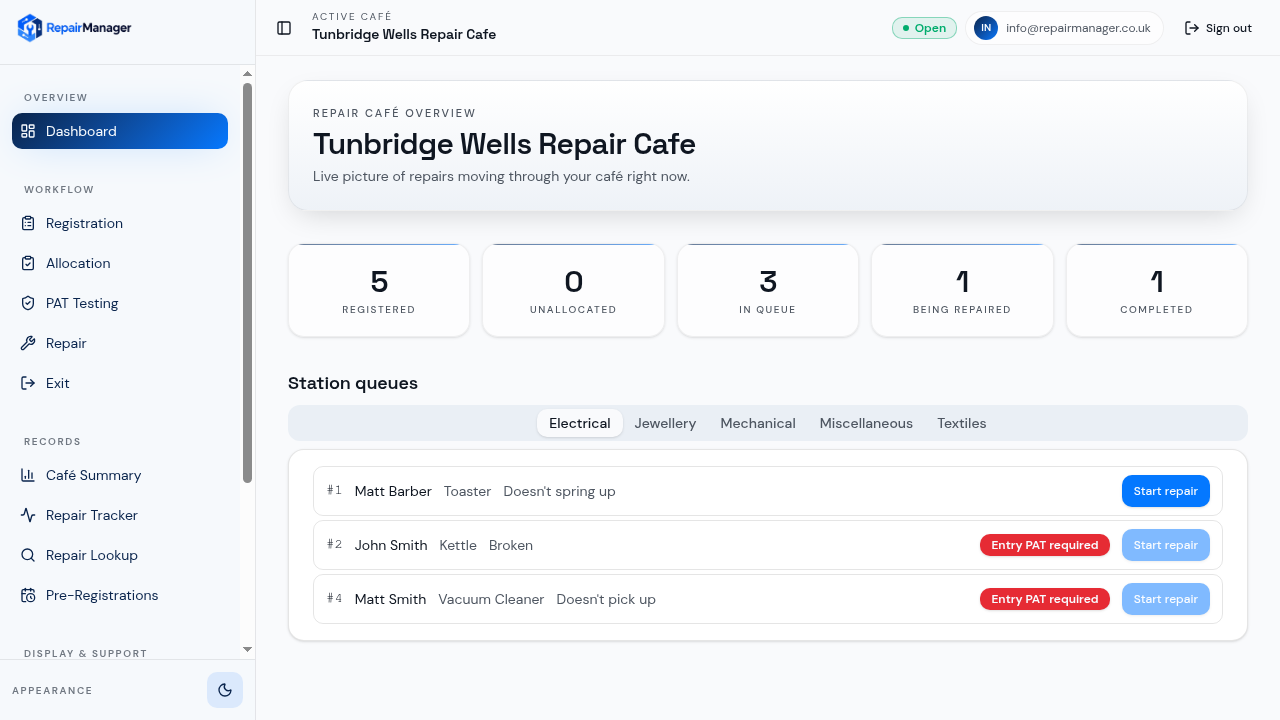Image resolution: width=1280 pixels, height=720 pixels.
Task: Click the In Queue count card
Action: coord(768,290)
